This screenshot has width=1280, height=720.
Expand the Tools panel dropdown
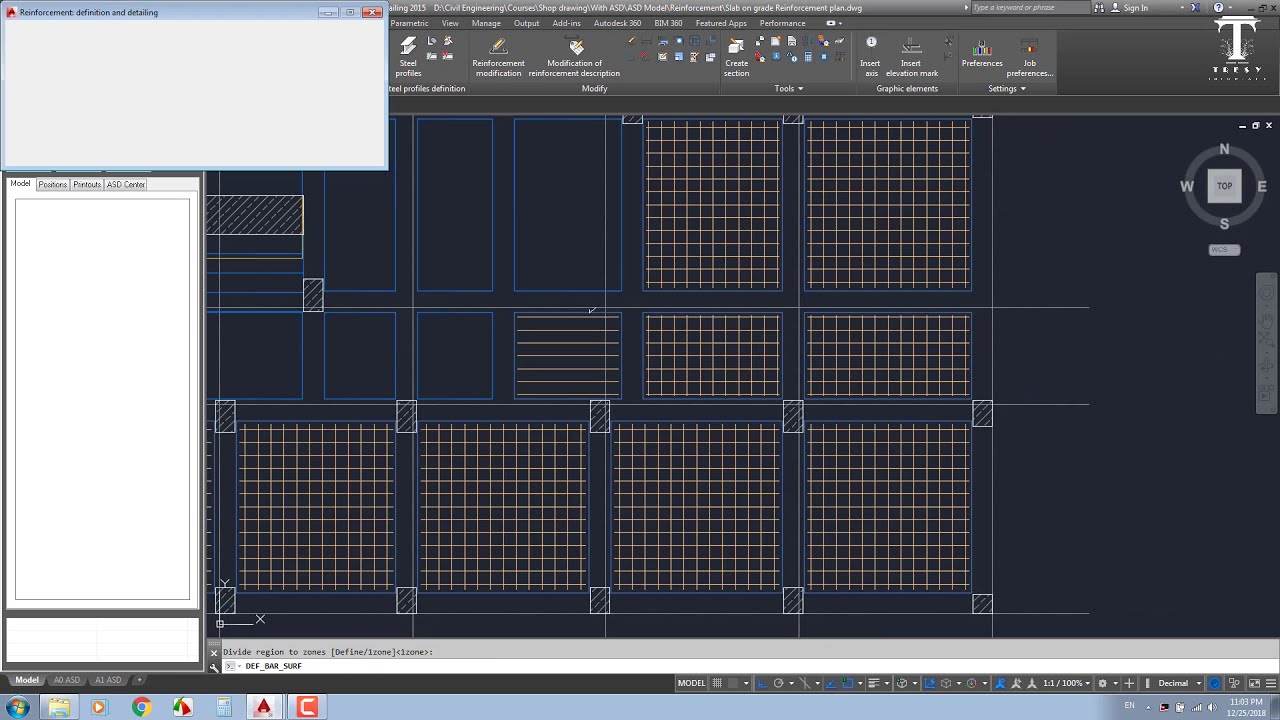[788, 88]
